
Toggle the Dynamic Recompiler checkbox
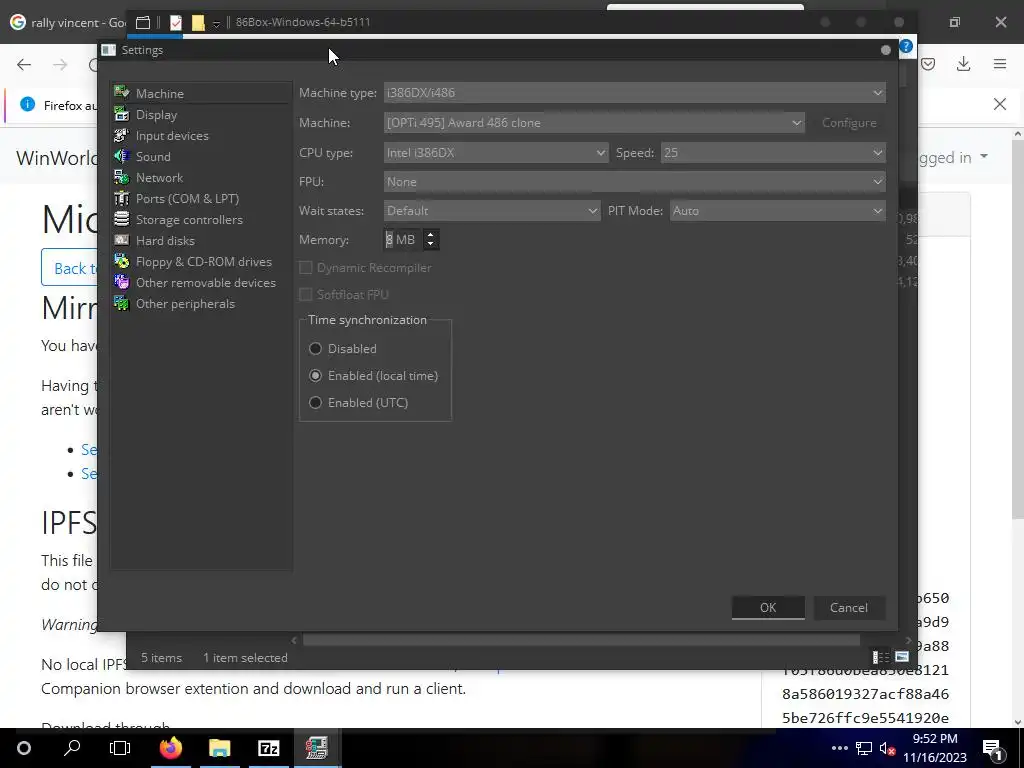305,268
